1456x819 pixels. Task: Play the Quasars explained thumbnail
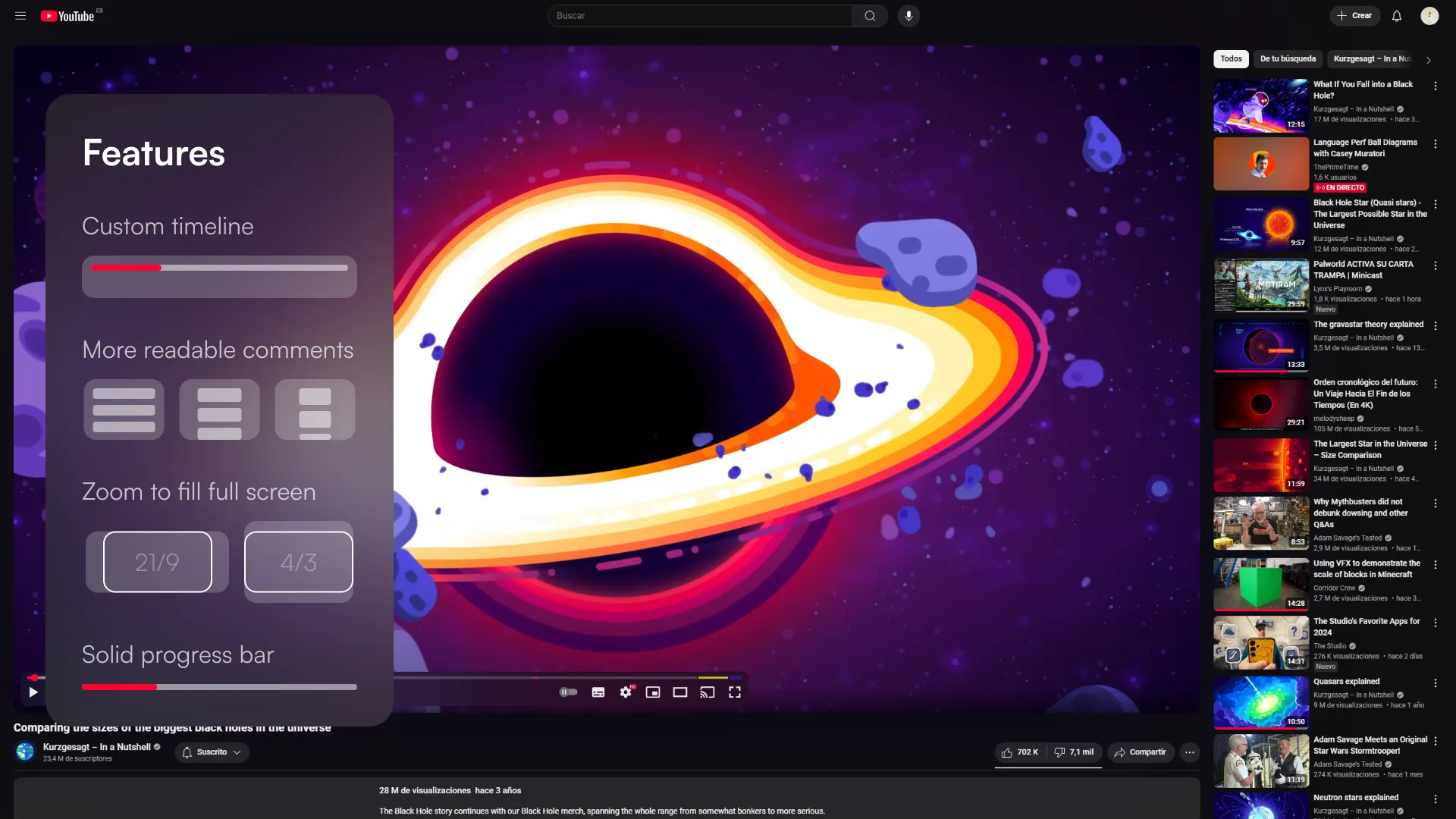tap(1260, 702)
